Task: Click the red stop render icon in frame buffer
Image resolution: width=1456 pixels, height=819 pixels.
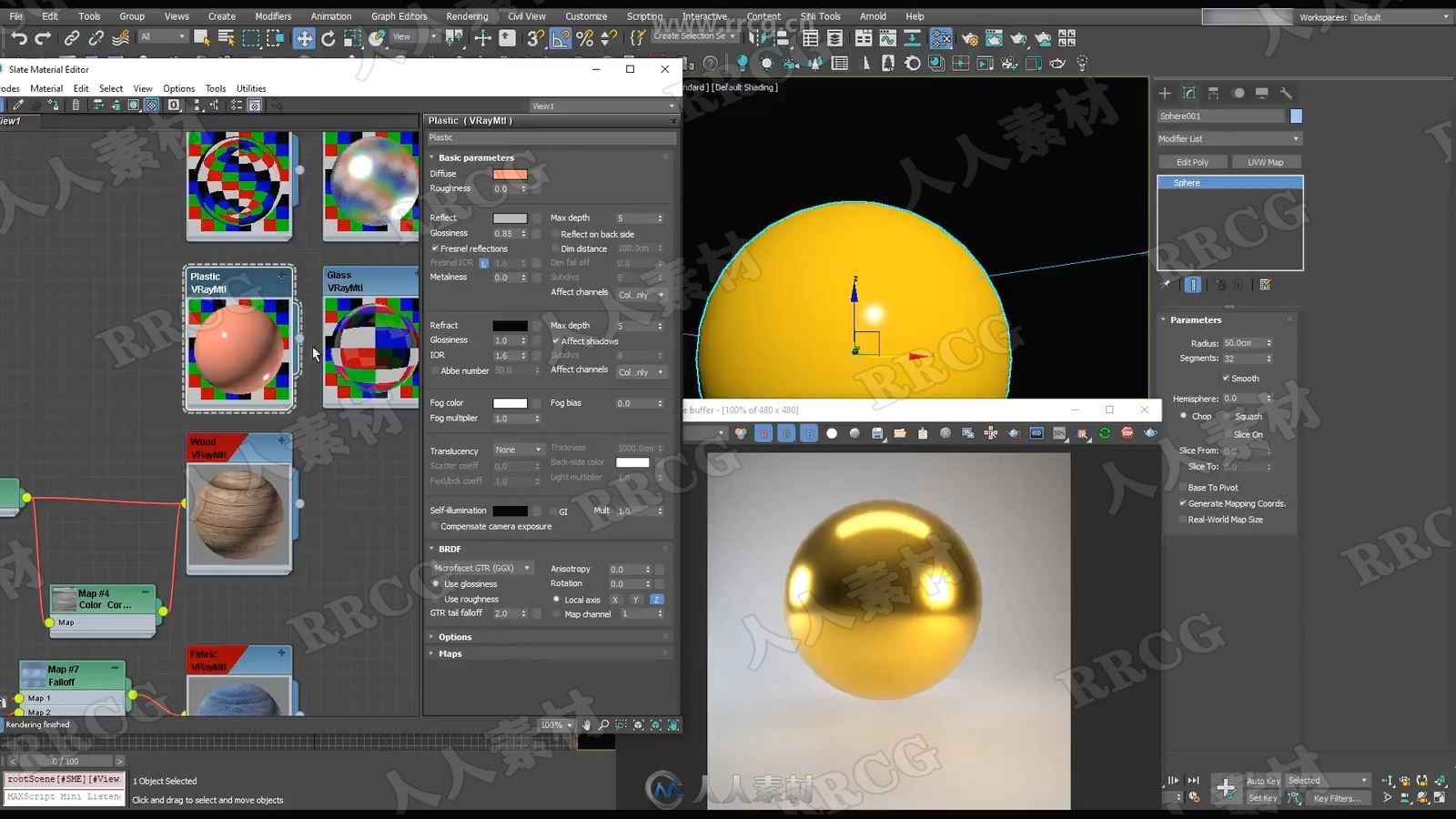Action: tap(1127, 433)
